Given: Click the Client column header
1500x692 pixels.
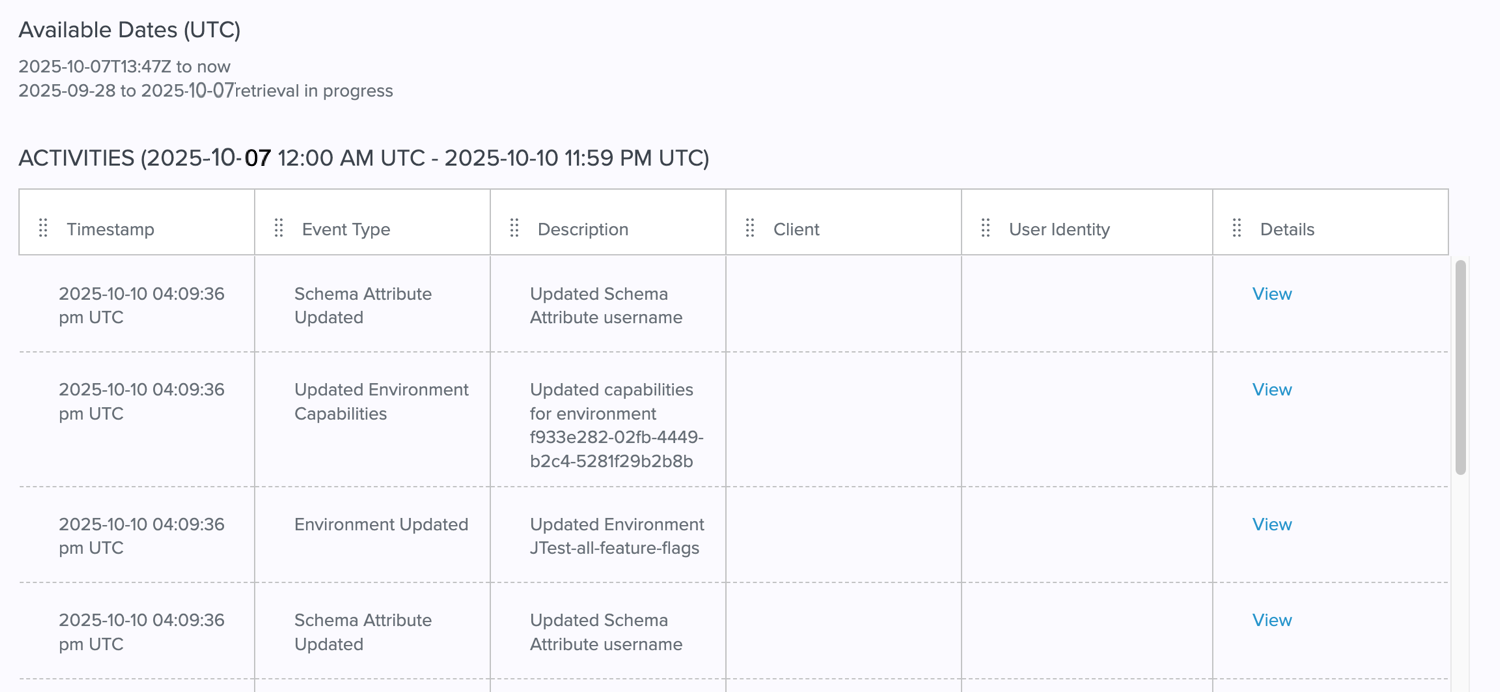Looking at the screenshot, I should tap(796, 229).
